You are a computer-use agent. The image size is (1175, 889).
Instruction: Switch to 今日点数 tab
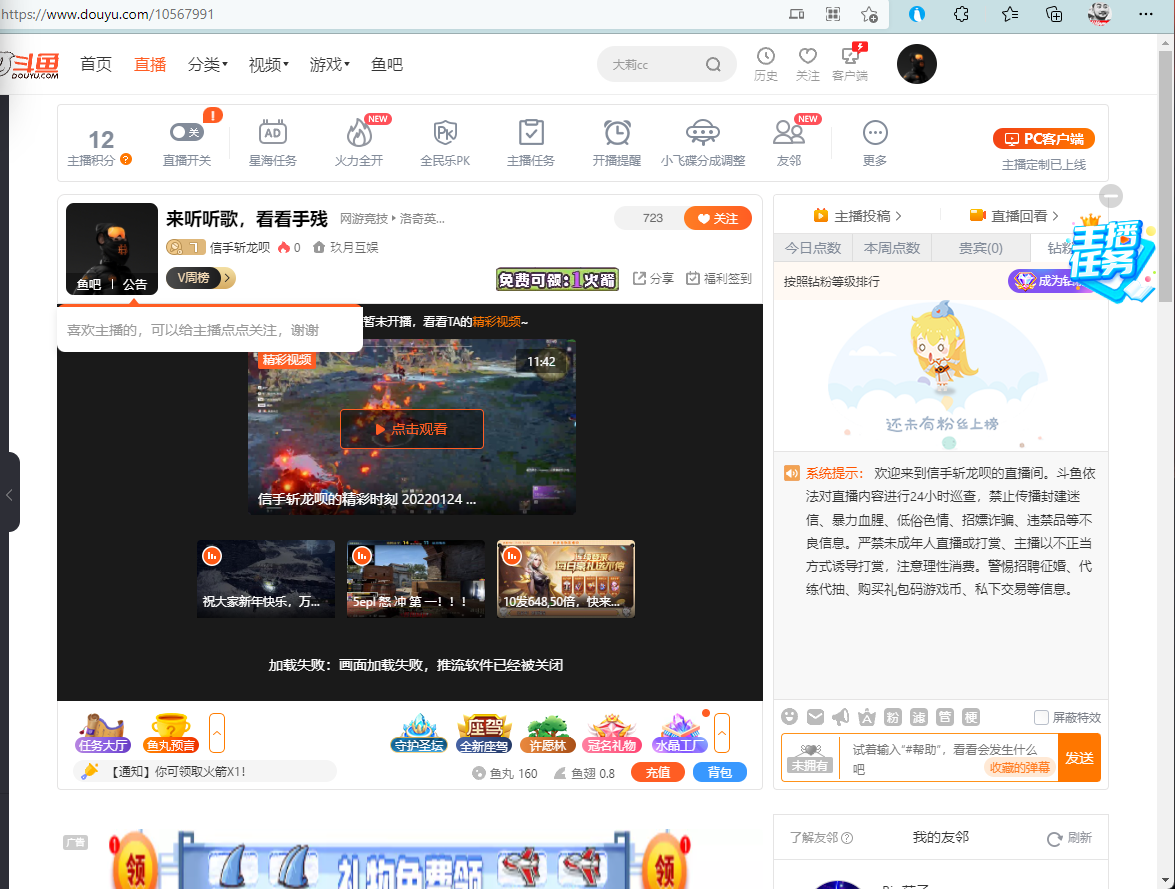[813, 247]
